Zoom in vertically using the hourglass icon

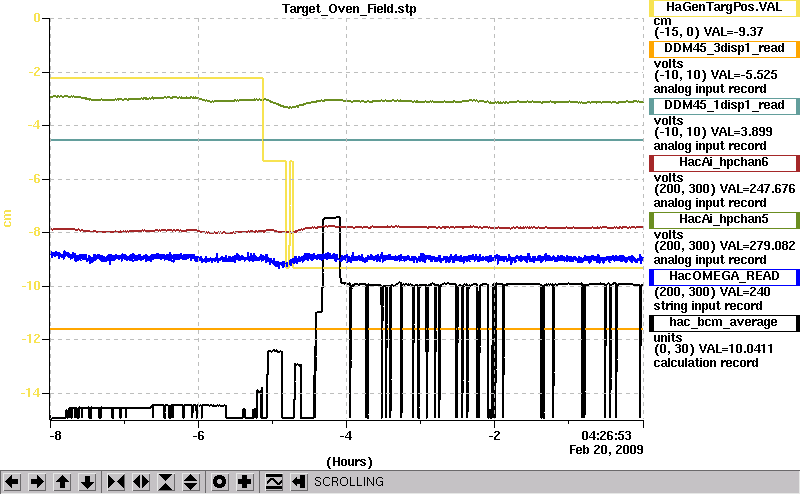[166, 482]
